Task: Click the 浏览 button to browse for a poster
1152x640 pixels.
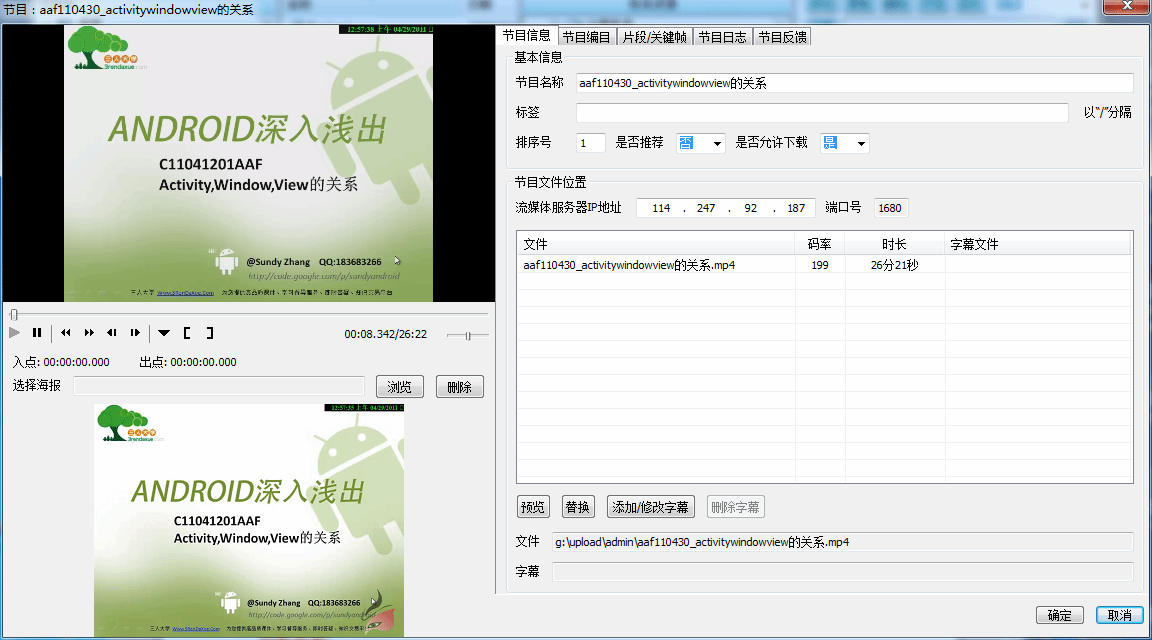Action: [400, 386]
